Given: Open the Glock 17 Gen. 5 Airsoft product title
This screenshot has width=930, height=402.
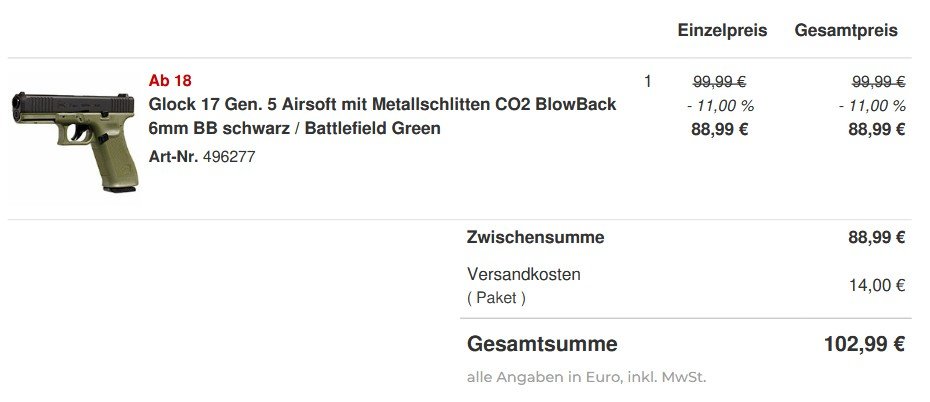Looking at the screenshot, I should [x=382, y=116].
